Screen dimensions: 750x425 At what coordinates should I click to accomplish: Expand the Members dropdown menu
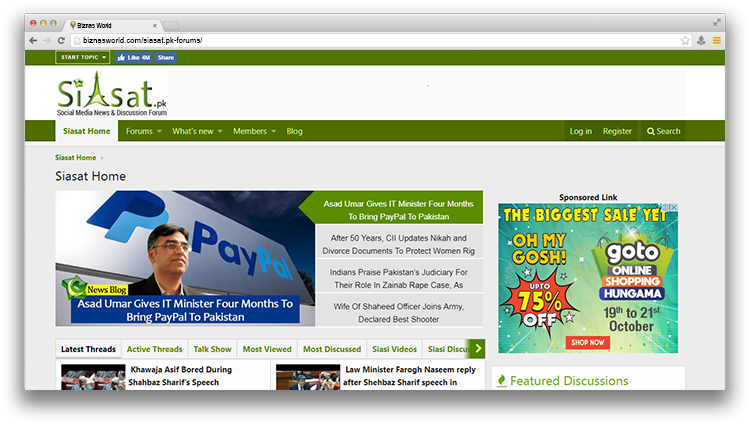[x=255, y=131]
